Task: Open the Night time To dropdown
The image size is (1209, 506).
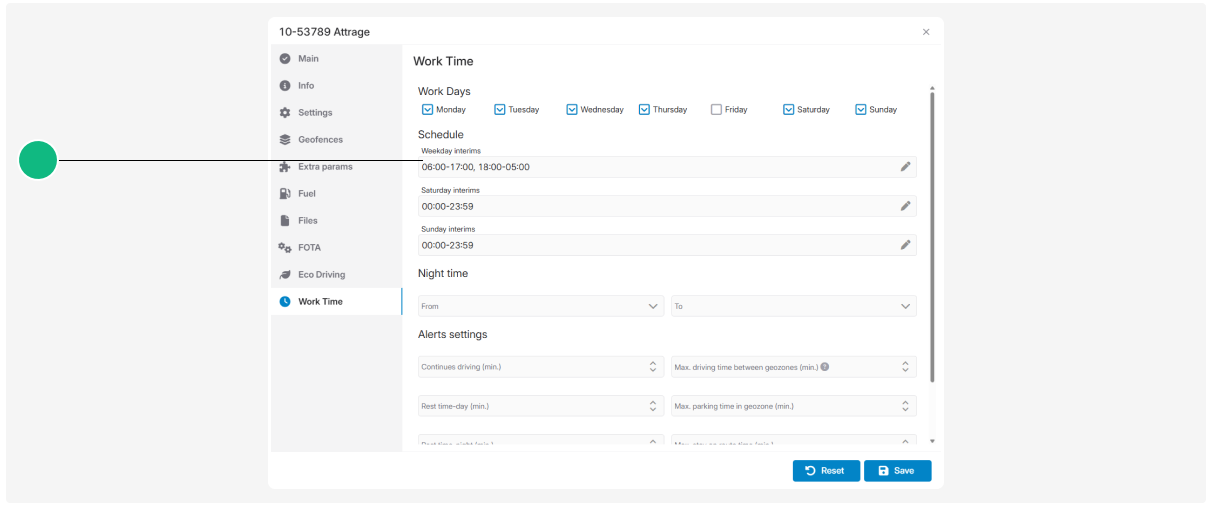Action: pyautogui.click(x=794, y=306)
